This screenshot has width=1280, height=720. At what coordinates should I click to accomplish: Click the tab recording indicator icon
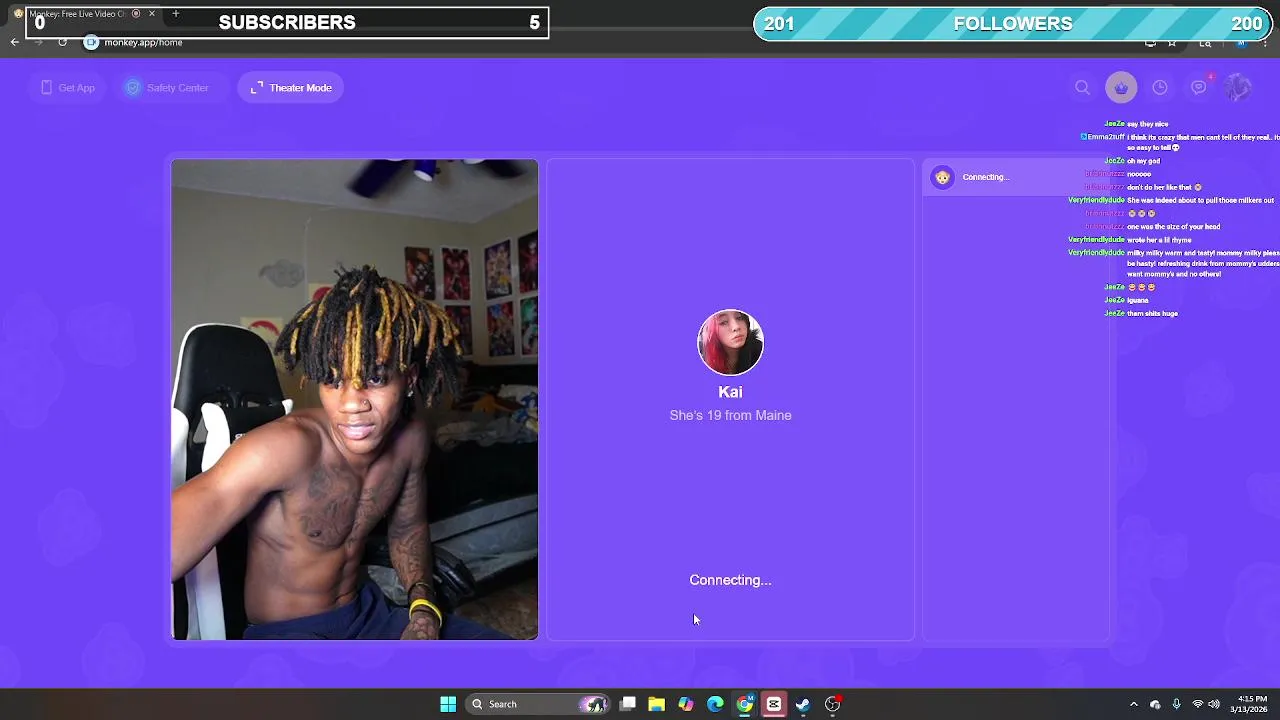[x=136, y=14]
